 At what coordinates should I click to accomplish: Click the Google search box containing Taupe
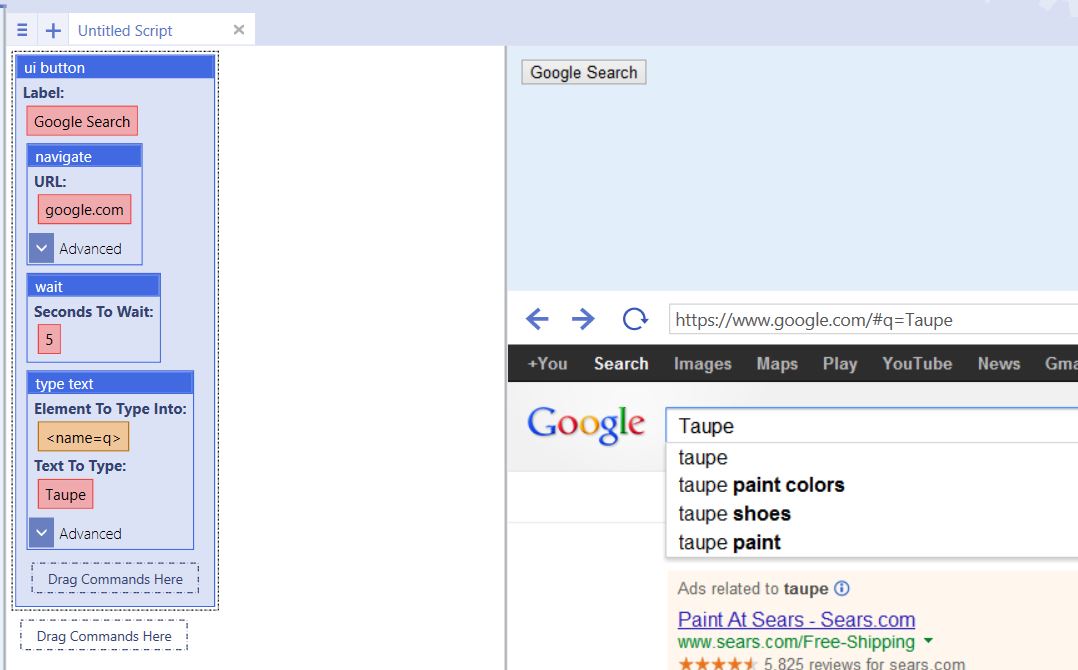click(872, 426)
